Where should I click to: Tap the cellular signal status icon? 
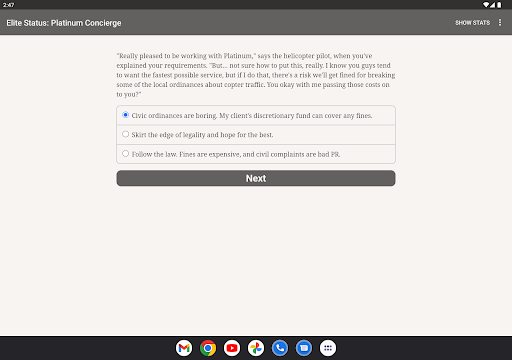pos(493,5)
